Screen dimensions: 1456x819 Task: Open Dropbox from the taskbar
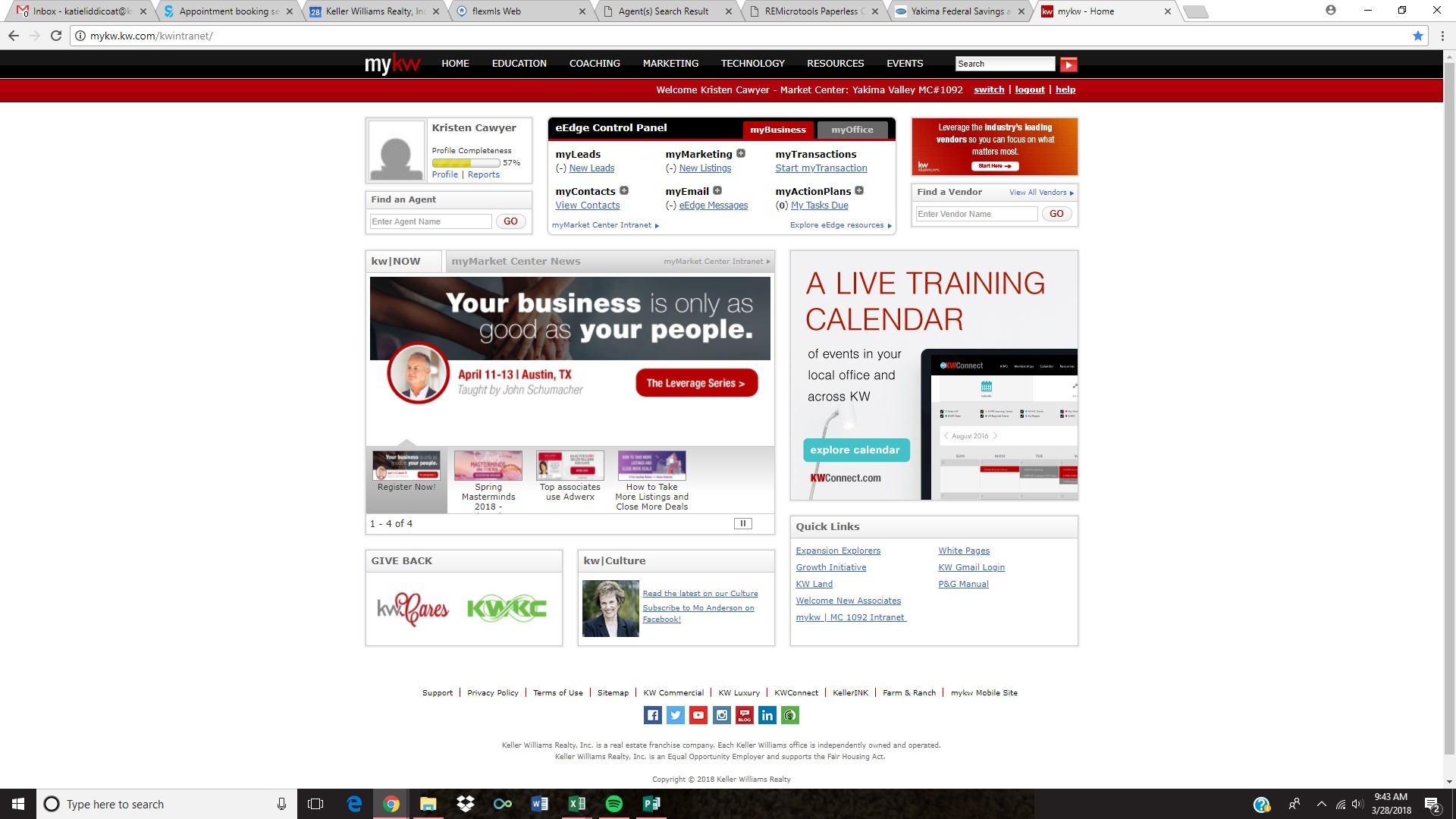[x=466, y=804]
